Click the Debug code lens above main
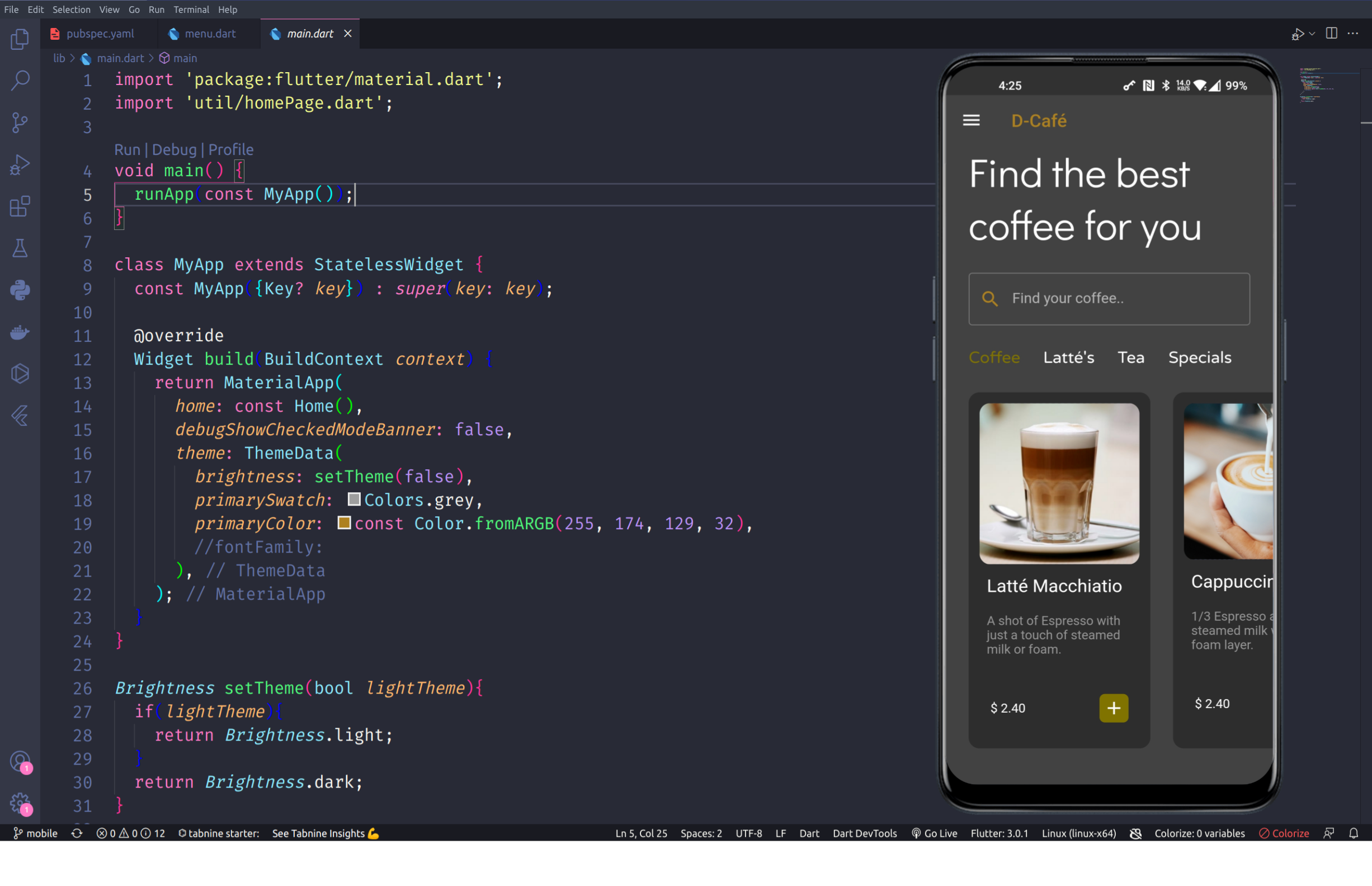Image resolution: width=1372 pixels, height=886 pixels. (175, 149)
